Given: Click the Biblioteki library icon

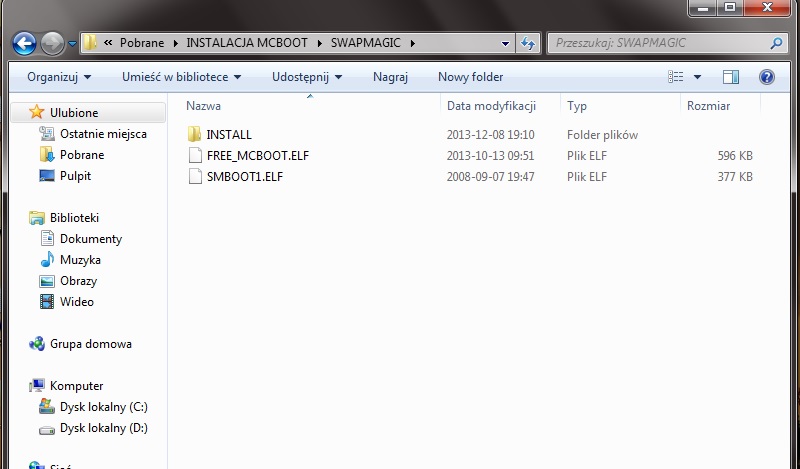Looking at the screenshot, I should pyautogui.click(x=37, y=218).
